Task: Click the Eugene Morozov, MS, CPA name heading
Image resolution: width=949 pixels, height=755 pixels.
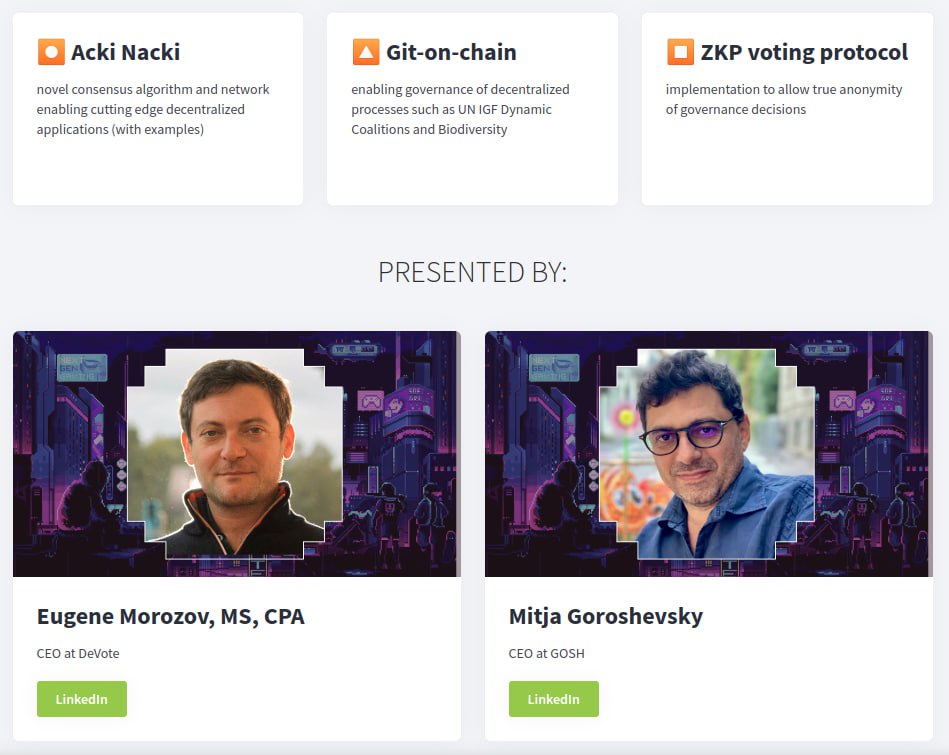Action: coord(171,616)
